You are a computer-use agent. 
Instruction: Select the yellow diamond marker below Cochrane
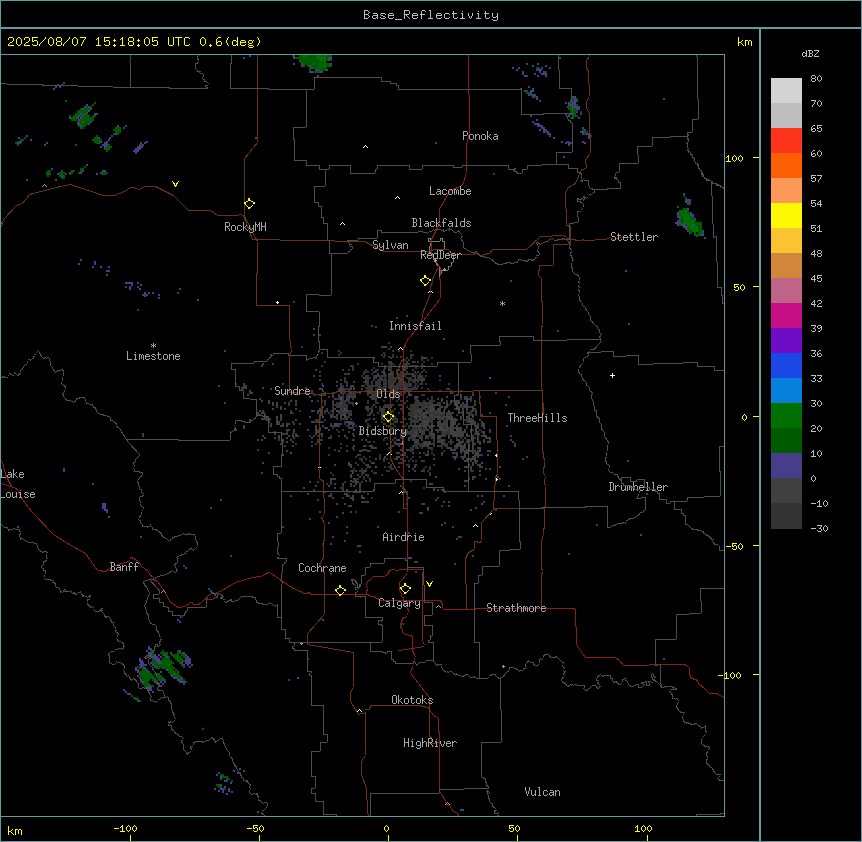pyautogui.click(x=340, y=590)
